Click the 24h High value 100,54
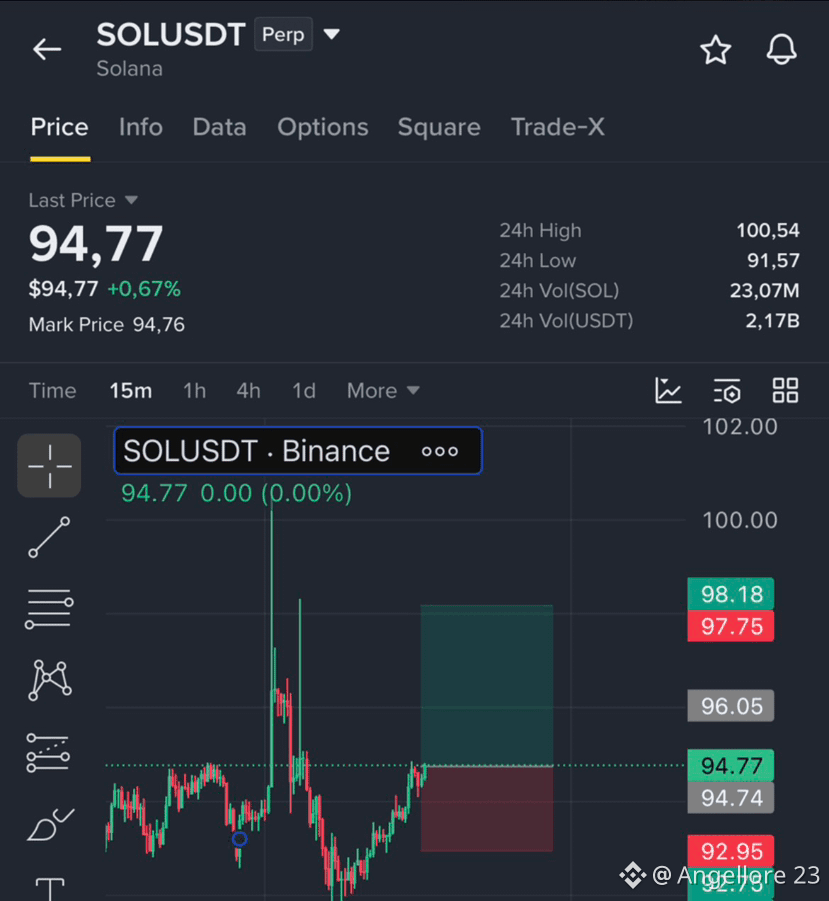 click(768, 230)
